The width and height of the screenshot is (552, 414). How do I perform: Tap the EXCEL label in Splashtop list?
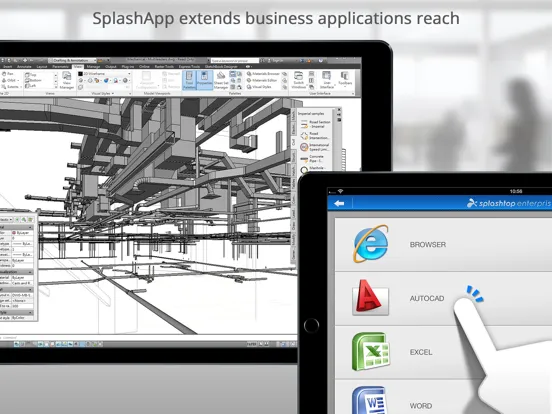(421, 352)
